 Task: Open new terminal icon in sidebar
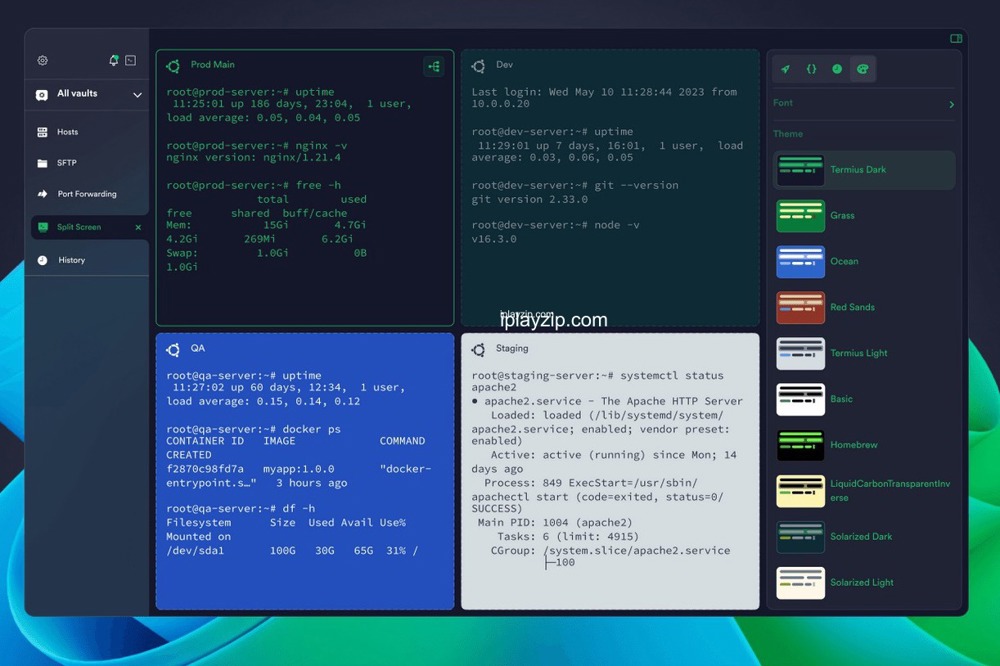point(131,60)
